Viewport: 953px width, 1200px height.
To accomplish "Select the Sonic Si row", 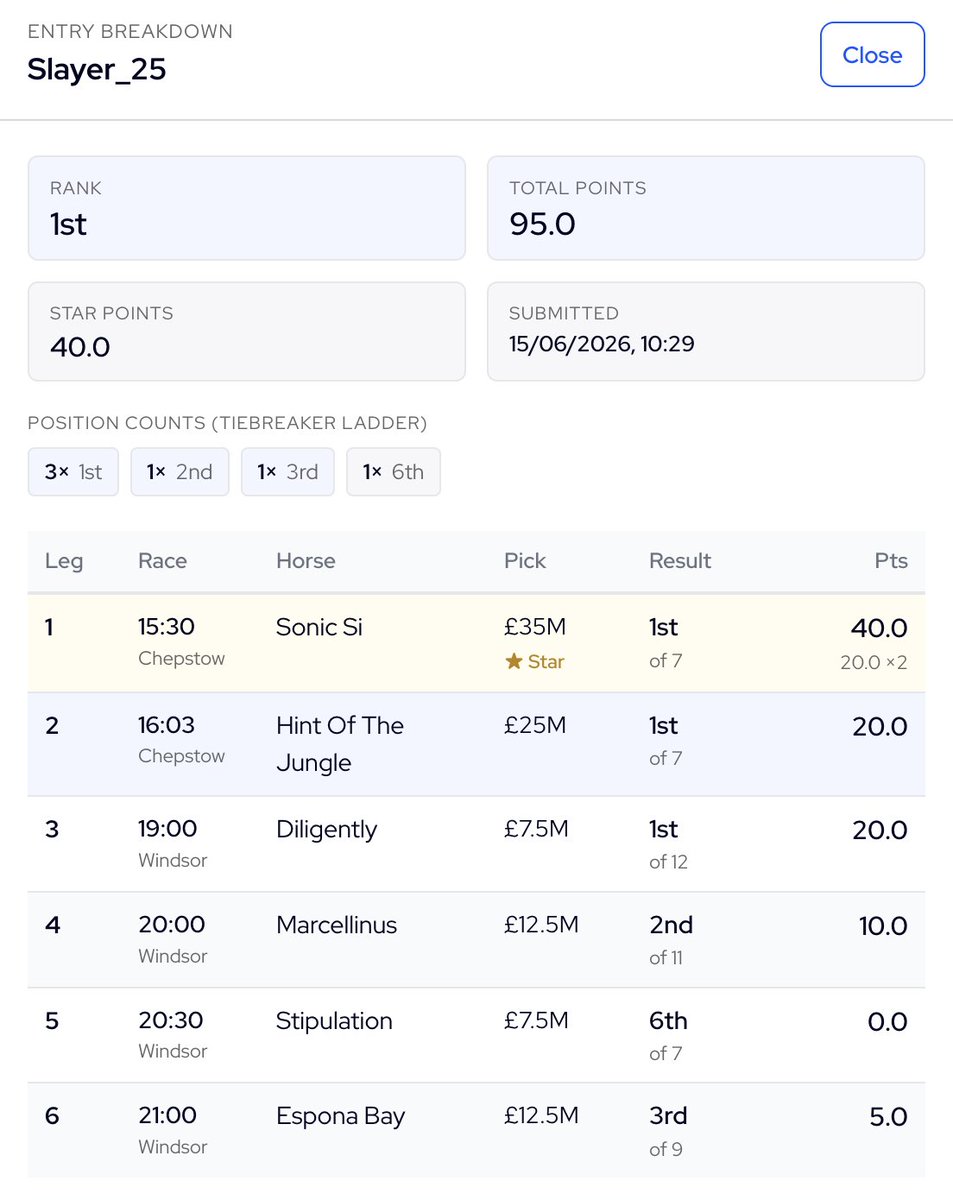I will (x=476, y=643).
